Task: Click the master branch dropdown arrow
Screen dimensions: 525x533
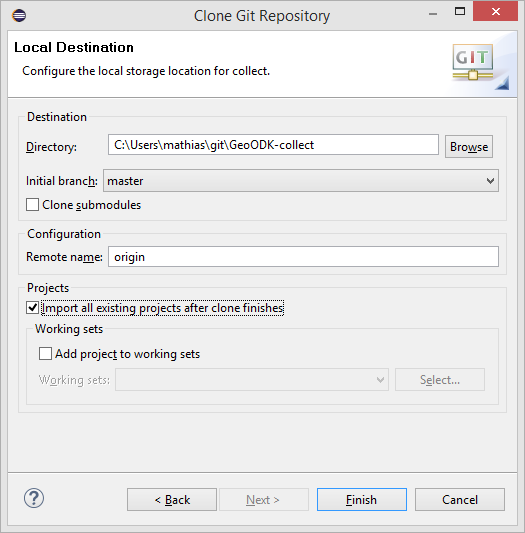Action: pos(490,180)
